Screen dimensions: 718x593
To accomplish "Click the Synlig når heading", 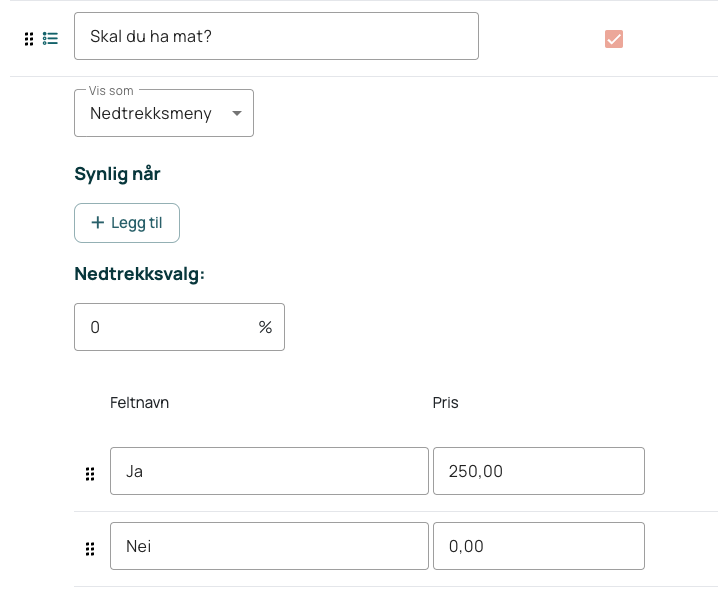I will [x=117, y=174].
